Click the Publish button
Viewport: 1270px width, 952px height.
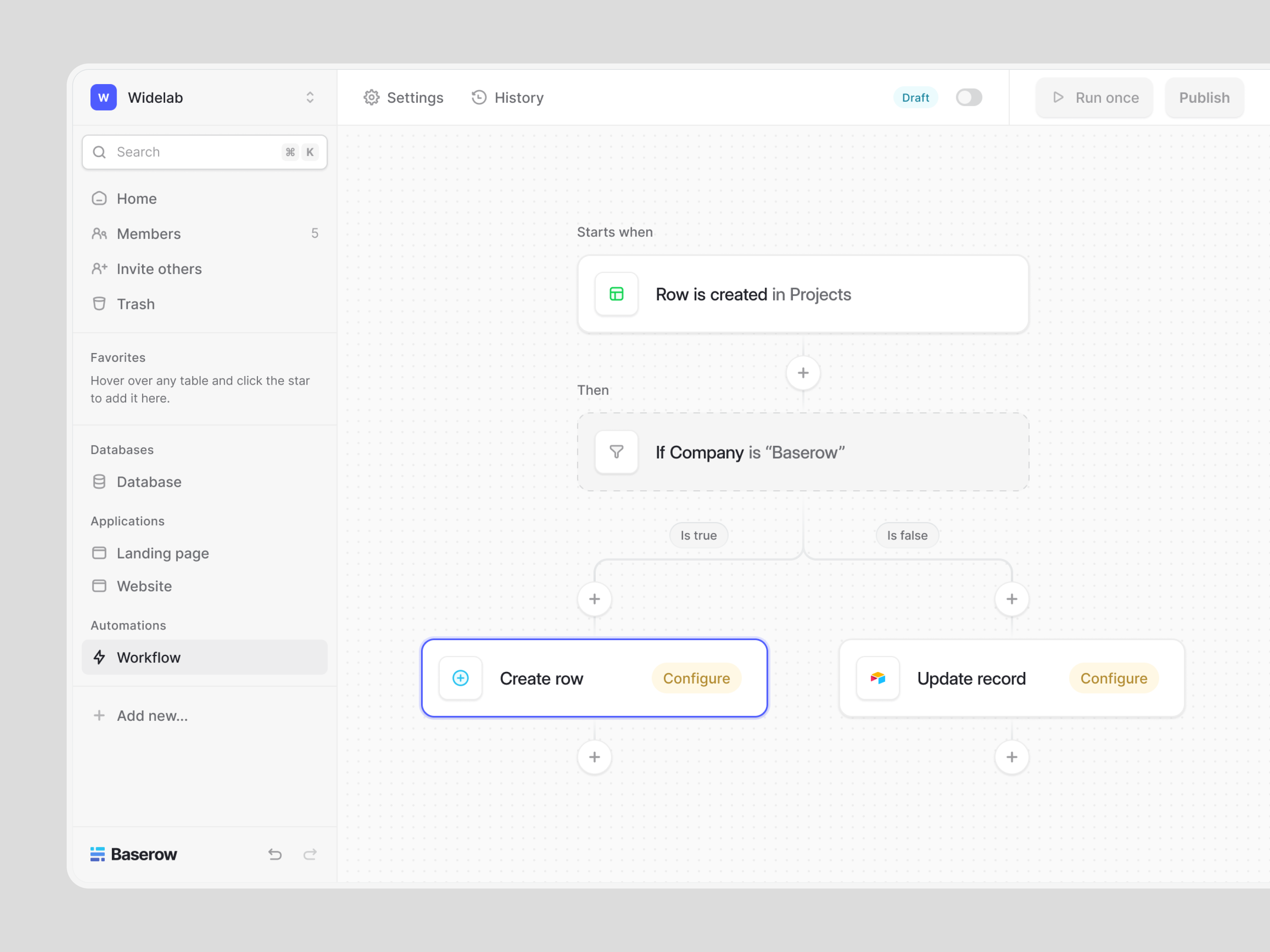(1203, 98)
